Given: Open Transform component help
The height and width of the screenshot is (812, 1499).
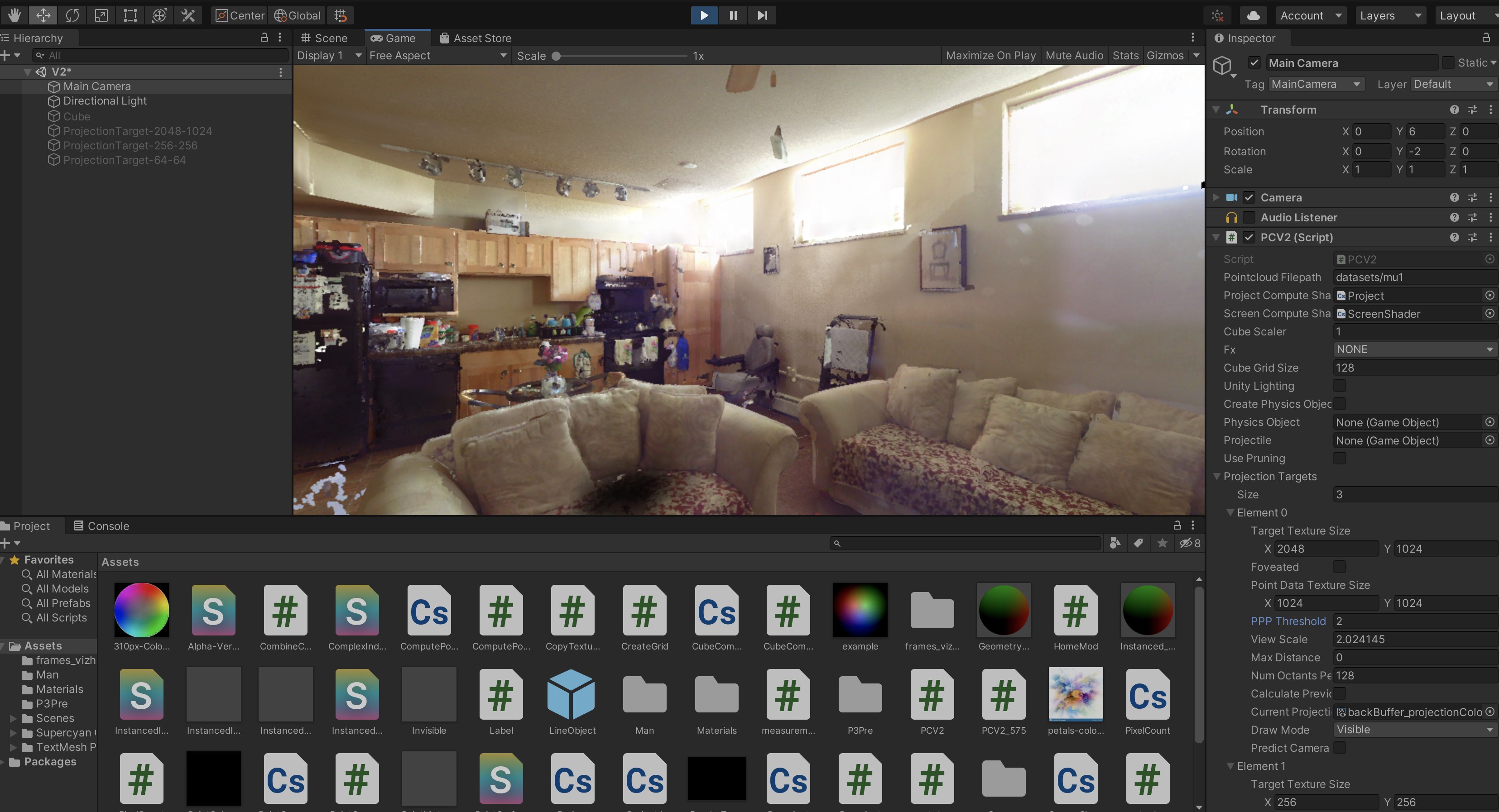Looking at the screenshot, I should click(x=1454, y=110).
